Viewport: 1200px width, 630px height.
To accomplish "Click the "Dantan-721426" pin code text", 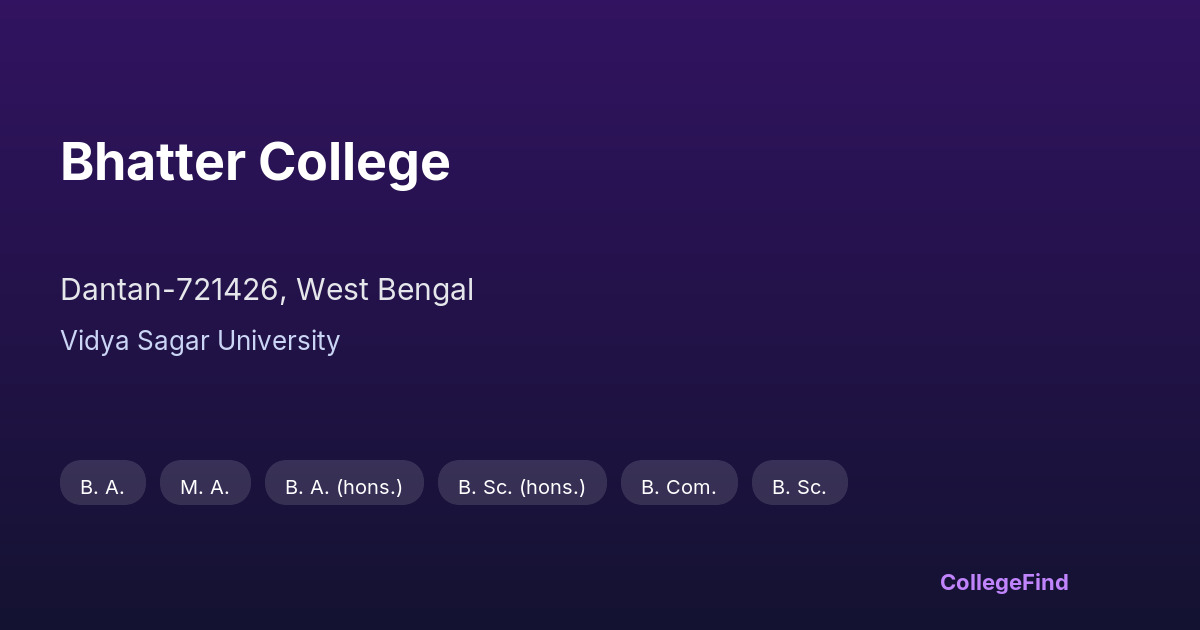I will [170, 290].
